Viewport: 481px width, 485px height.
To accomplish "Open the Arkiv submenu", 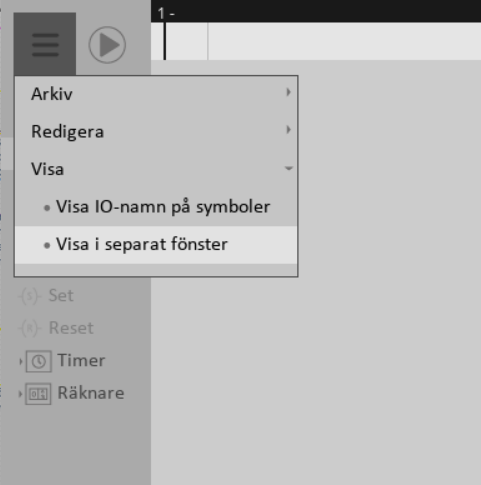I will pos(156,94).
